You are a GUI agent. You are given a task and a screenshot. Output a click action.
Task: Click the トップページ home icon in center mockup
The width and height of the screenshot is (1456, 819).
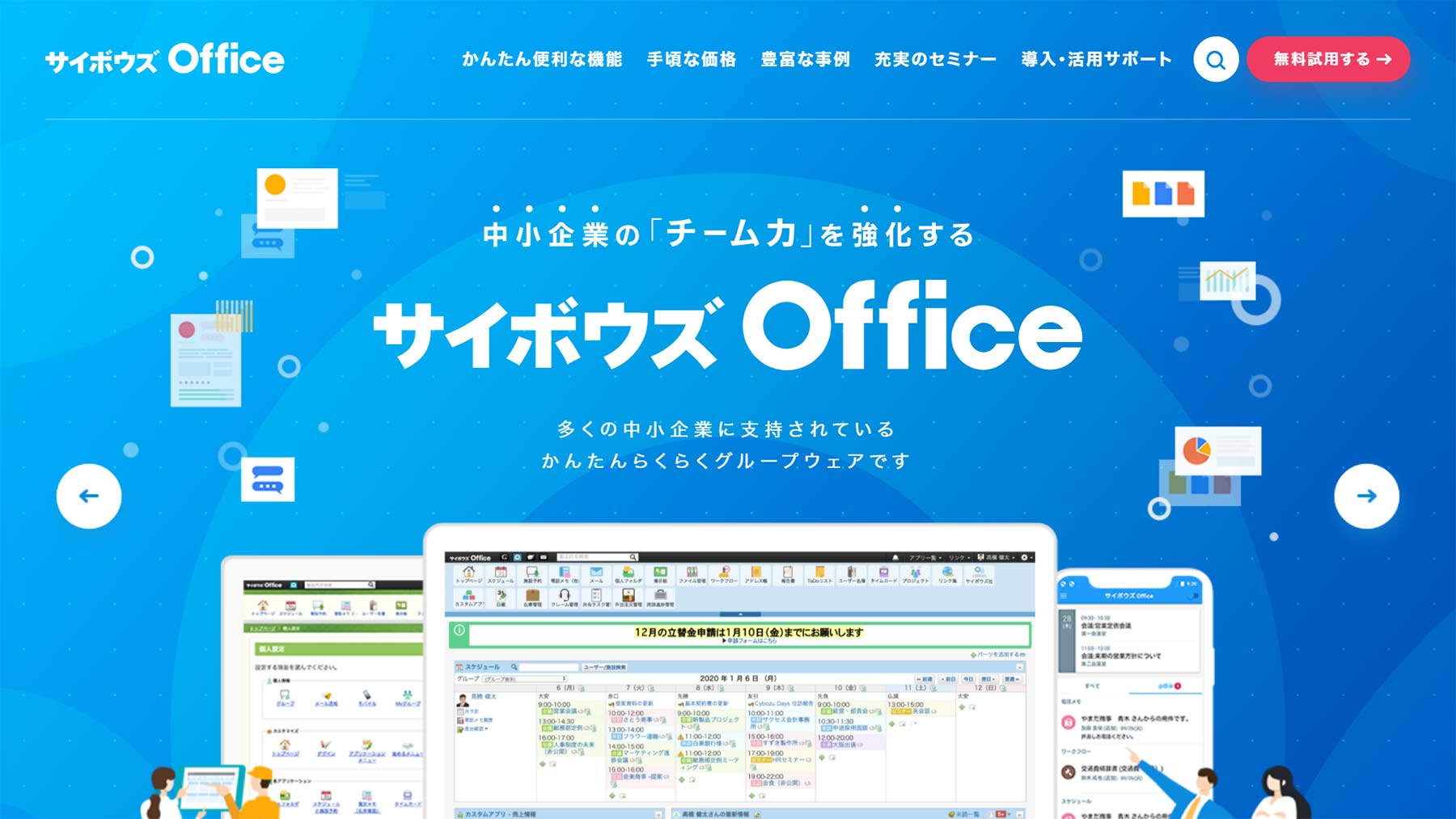468,574
